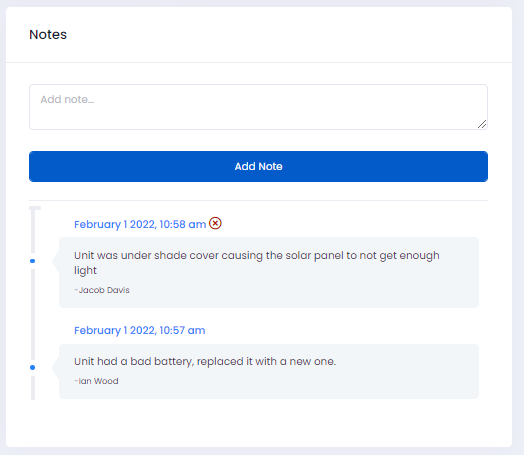Select the February 1 2022, 10:58 am timestamp
Image resolution: width=524 pixels, height=456 pixels.
pyautogui.click(x=140, y=224)
